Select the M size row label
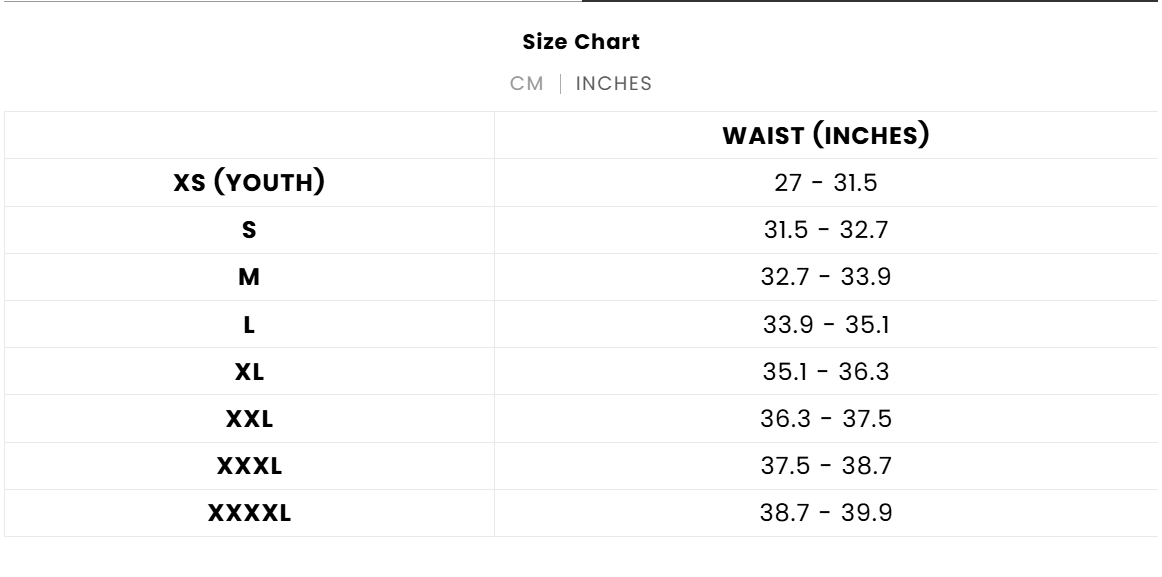 pyautogui.click(x=249, y=277)
